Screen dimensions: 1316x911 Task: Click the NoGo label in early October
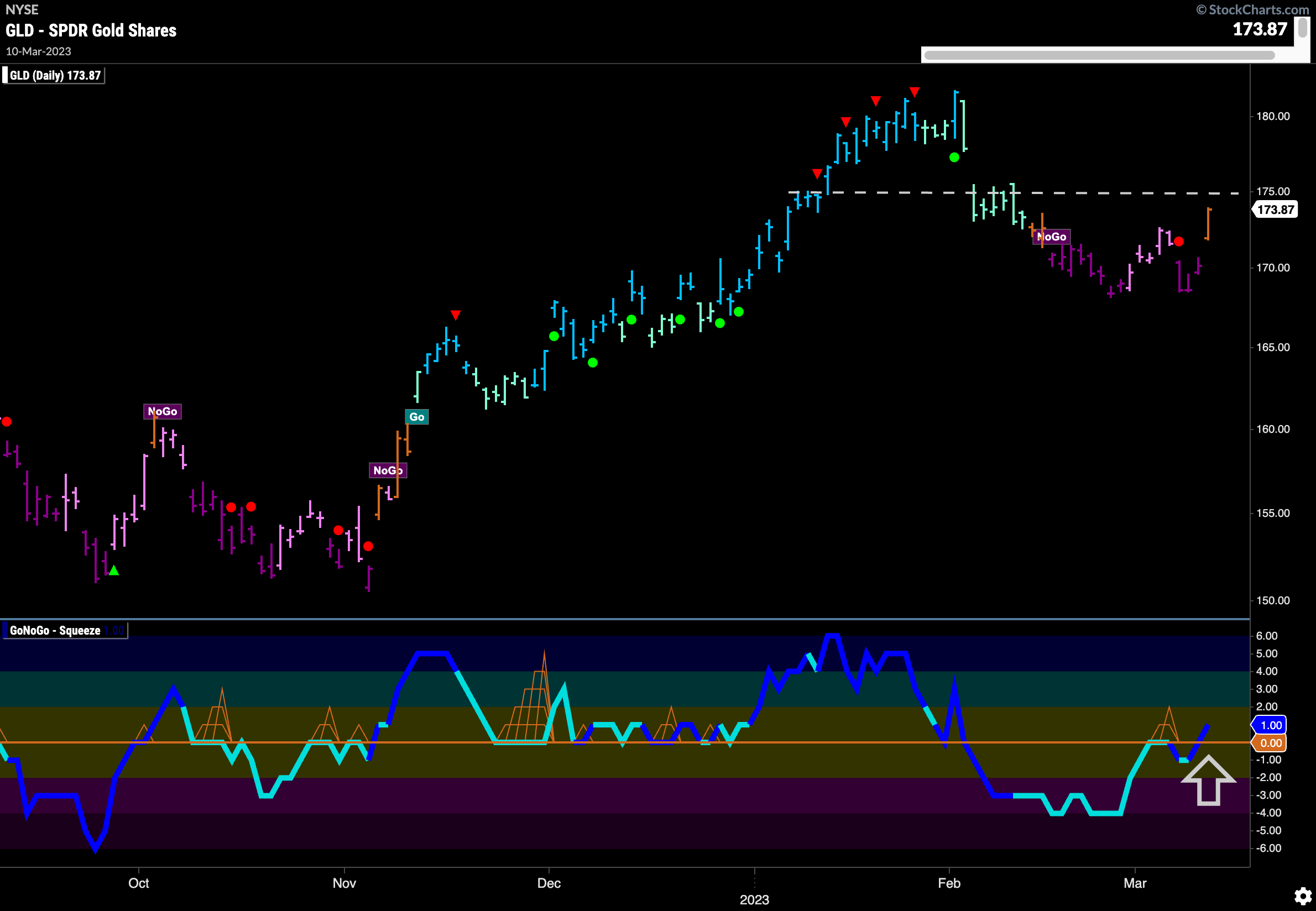163,411
